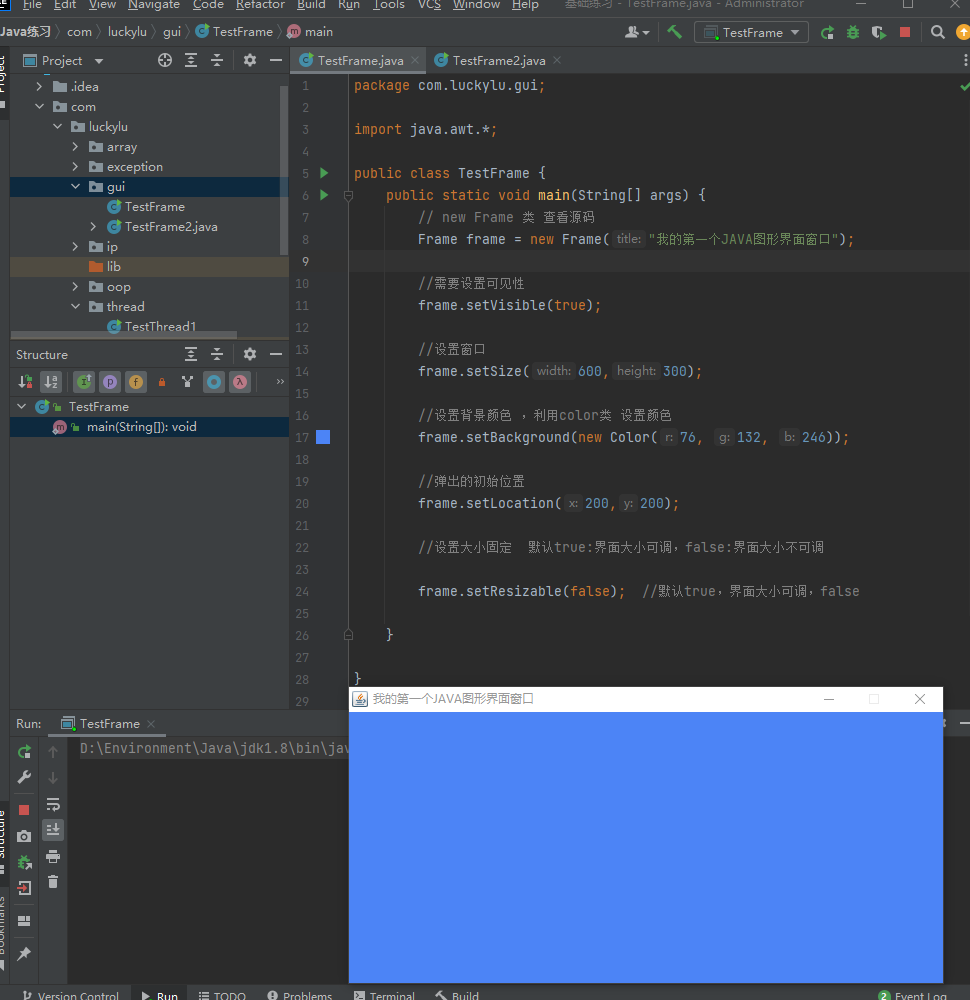Rerun TestFrame from the top toolbar
970x1000 pixels.
[x=827, y=33]
